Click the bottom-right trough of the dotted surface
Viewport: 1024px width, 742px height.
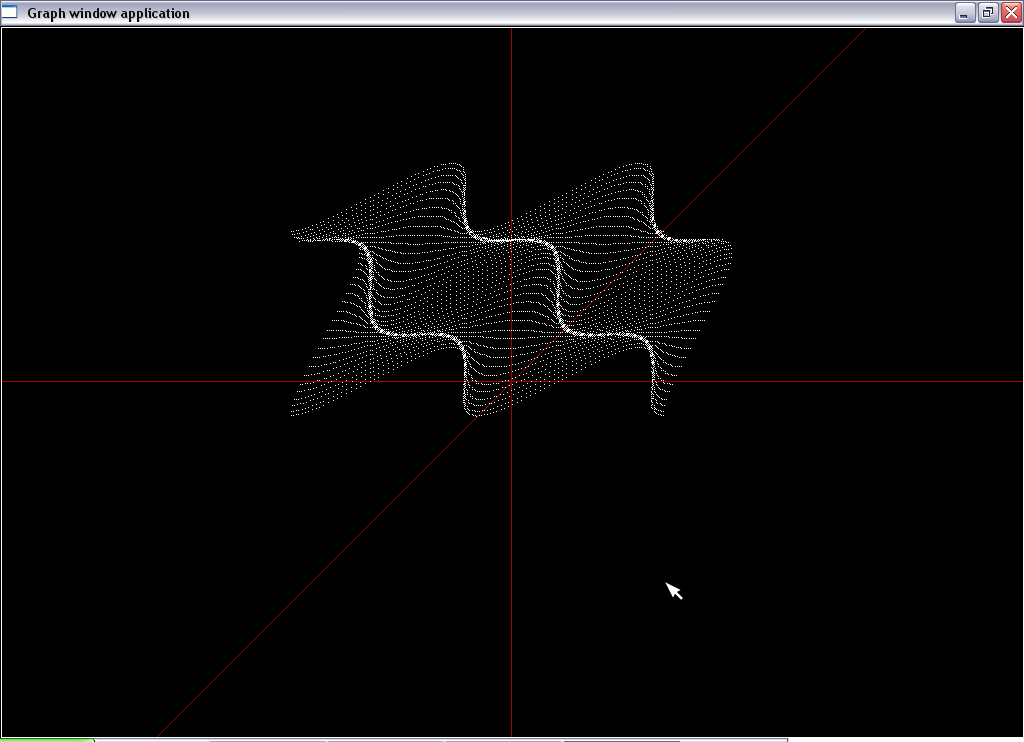[658, 411]
